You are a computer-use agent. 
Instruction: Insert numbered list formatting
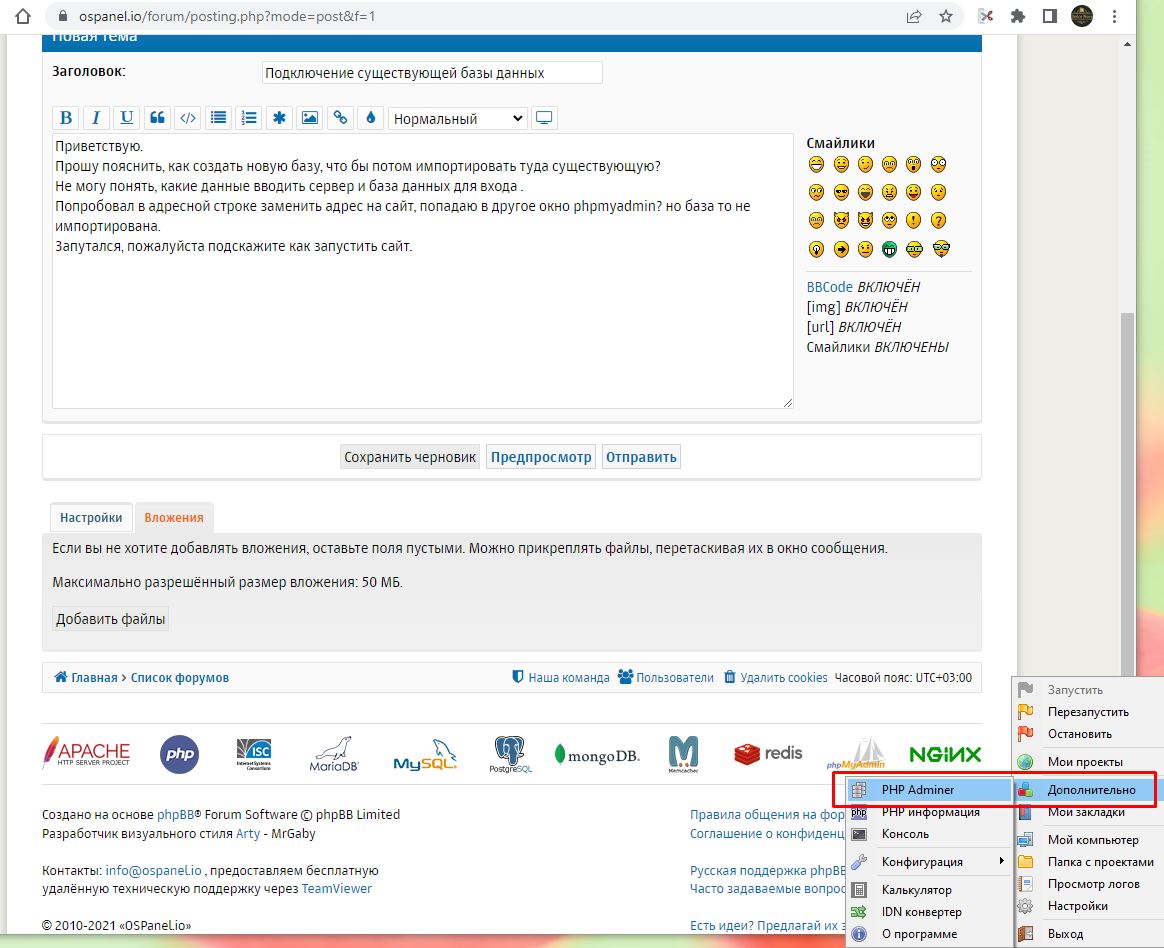249,118
